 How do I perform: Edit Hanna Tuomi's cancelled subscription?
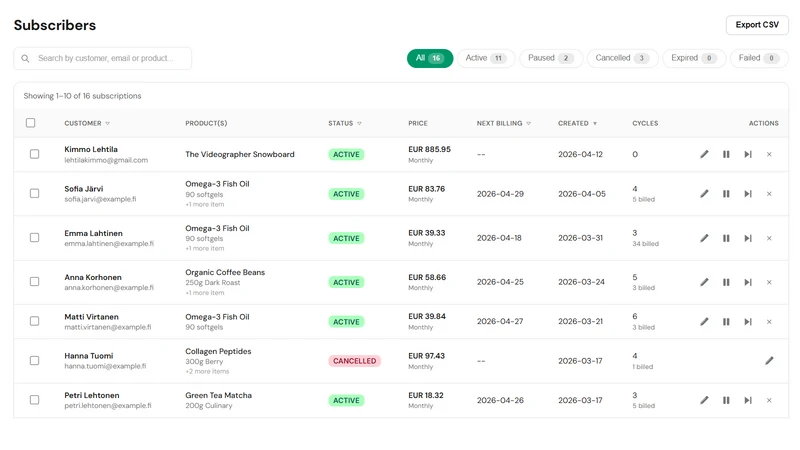769,361
